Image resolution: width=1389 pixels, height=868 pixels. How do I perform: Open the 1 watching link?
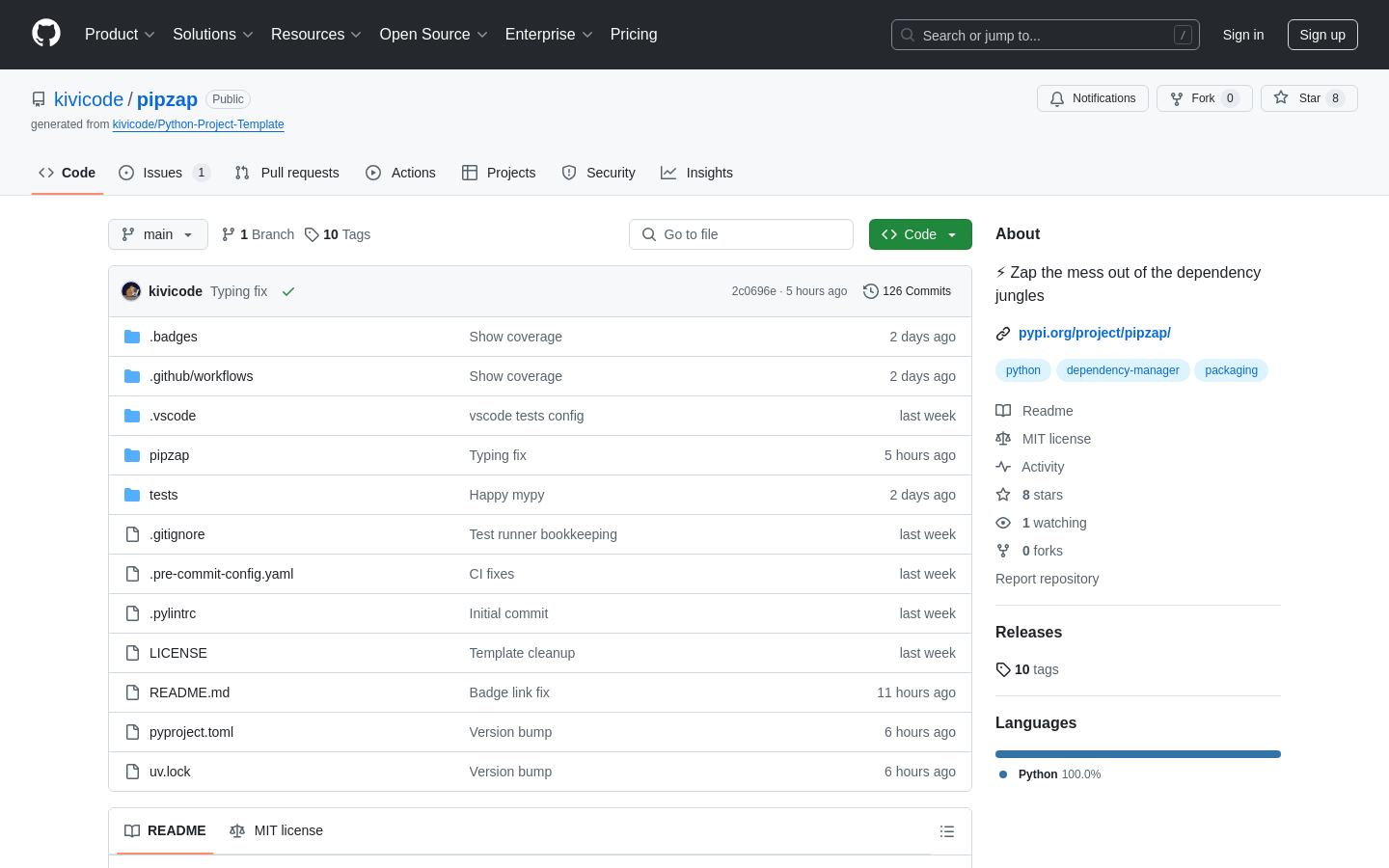click(x=1042, y=523)
